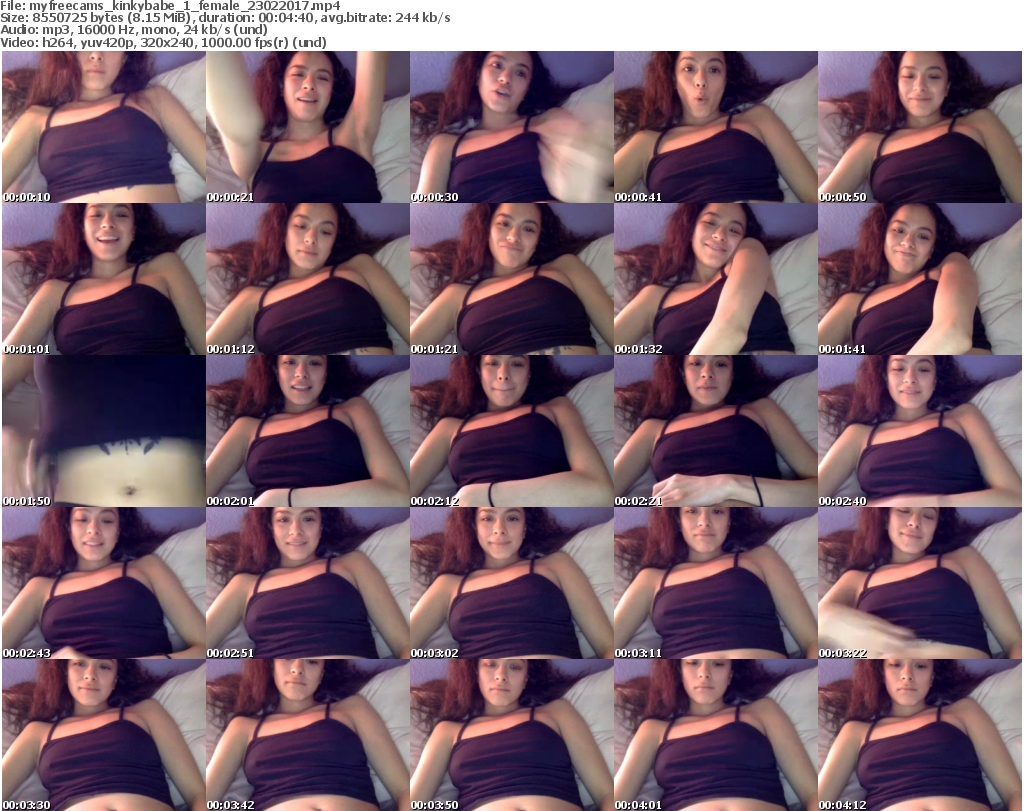Click the thumbnail at timestamp 00:01:32
The image size is (1024, 811).
click(x=716, y=279)
